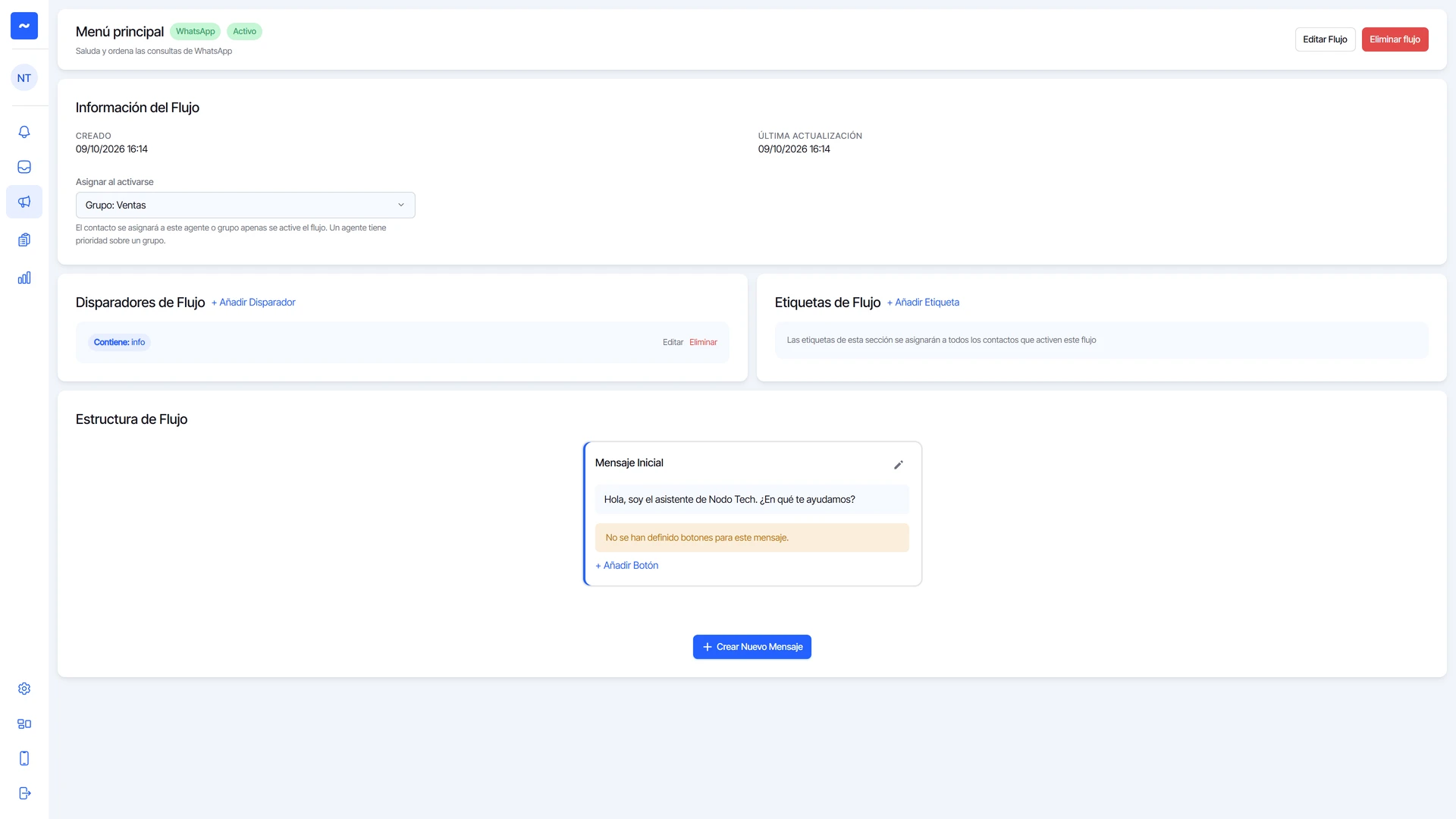Click the Información del Flujo heading
The image size is (1456, 819).
click(x=137, y=108)
